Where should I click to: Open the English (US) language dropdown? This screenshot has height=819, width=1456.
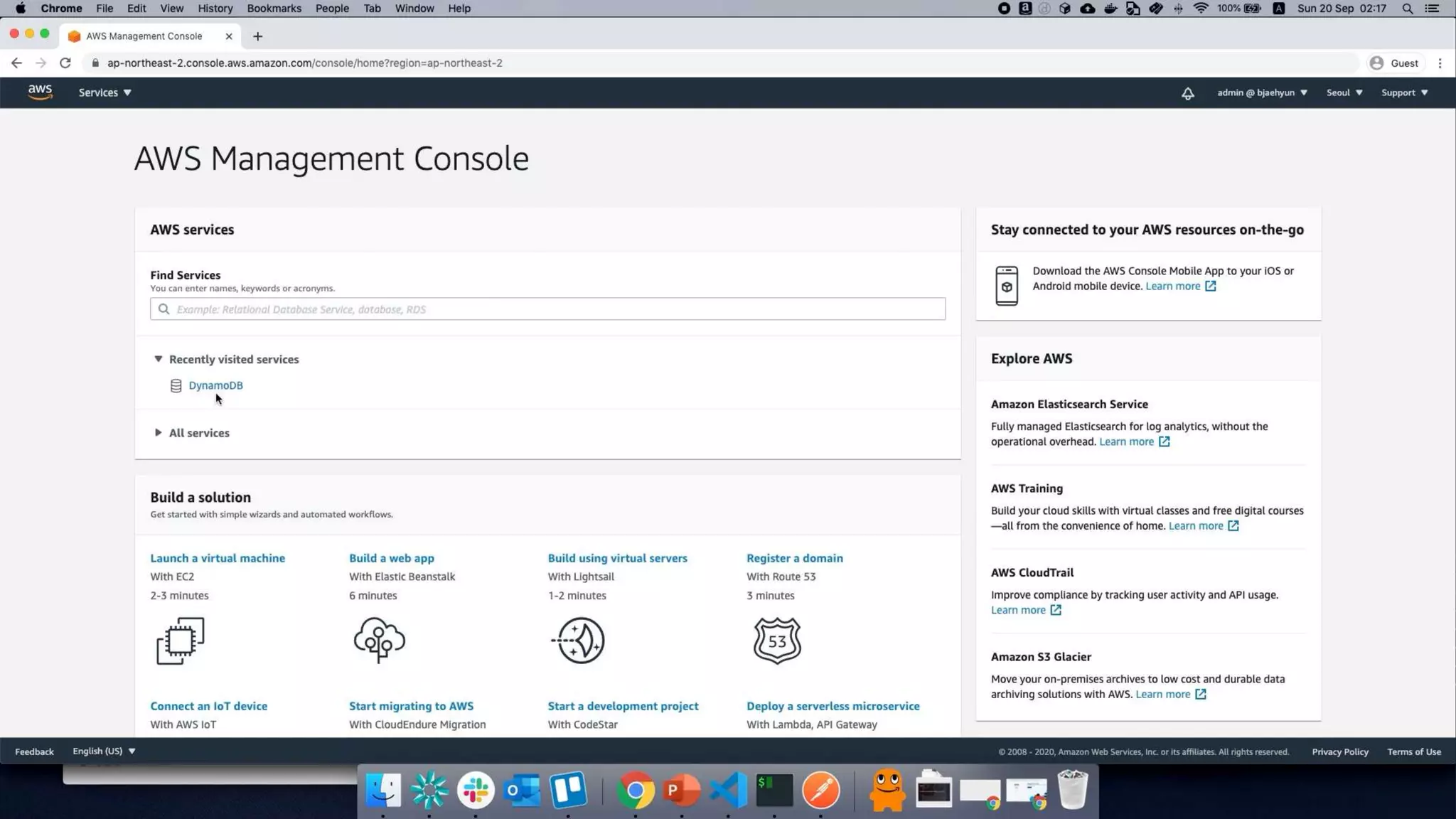104,751
